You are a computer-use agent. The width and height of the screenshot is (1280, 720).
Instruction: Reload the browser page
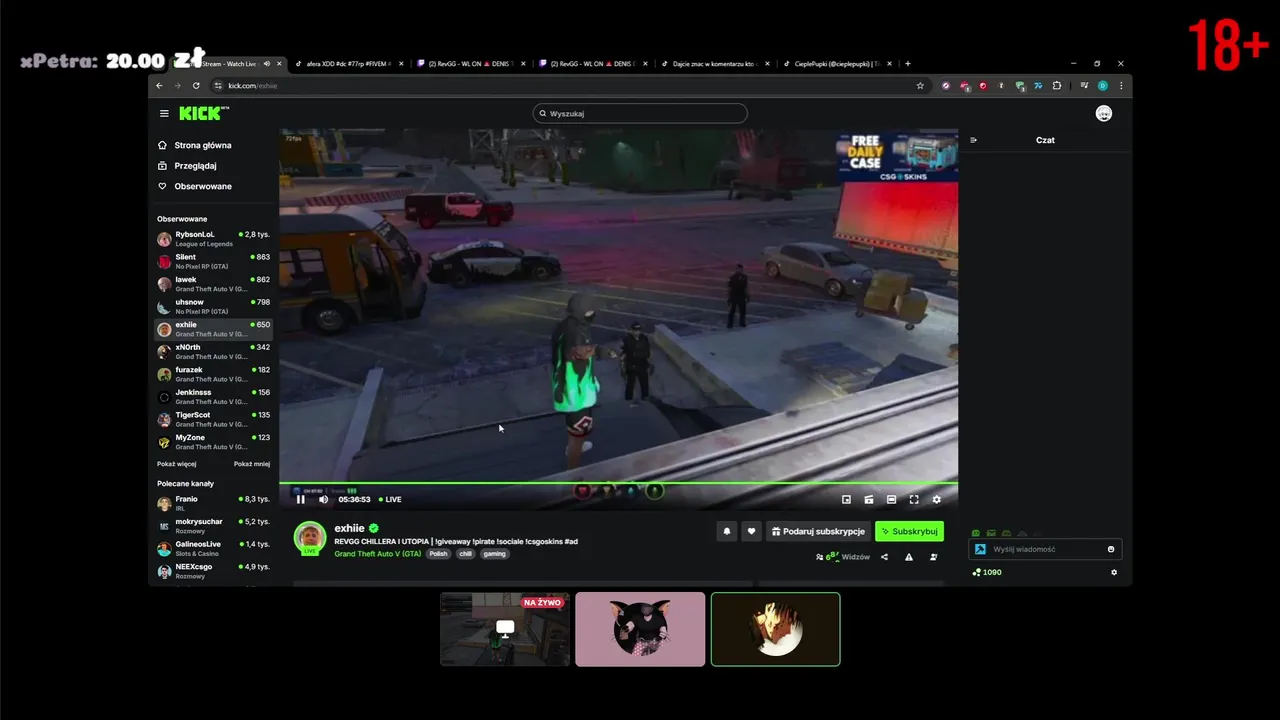(x=196, y=86)
